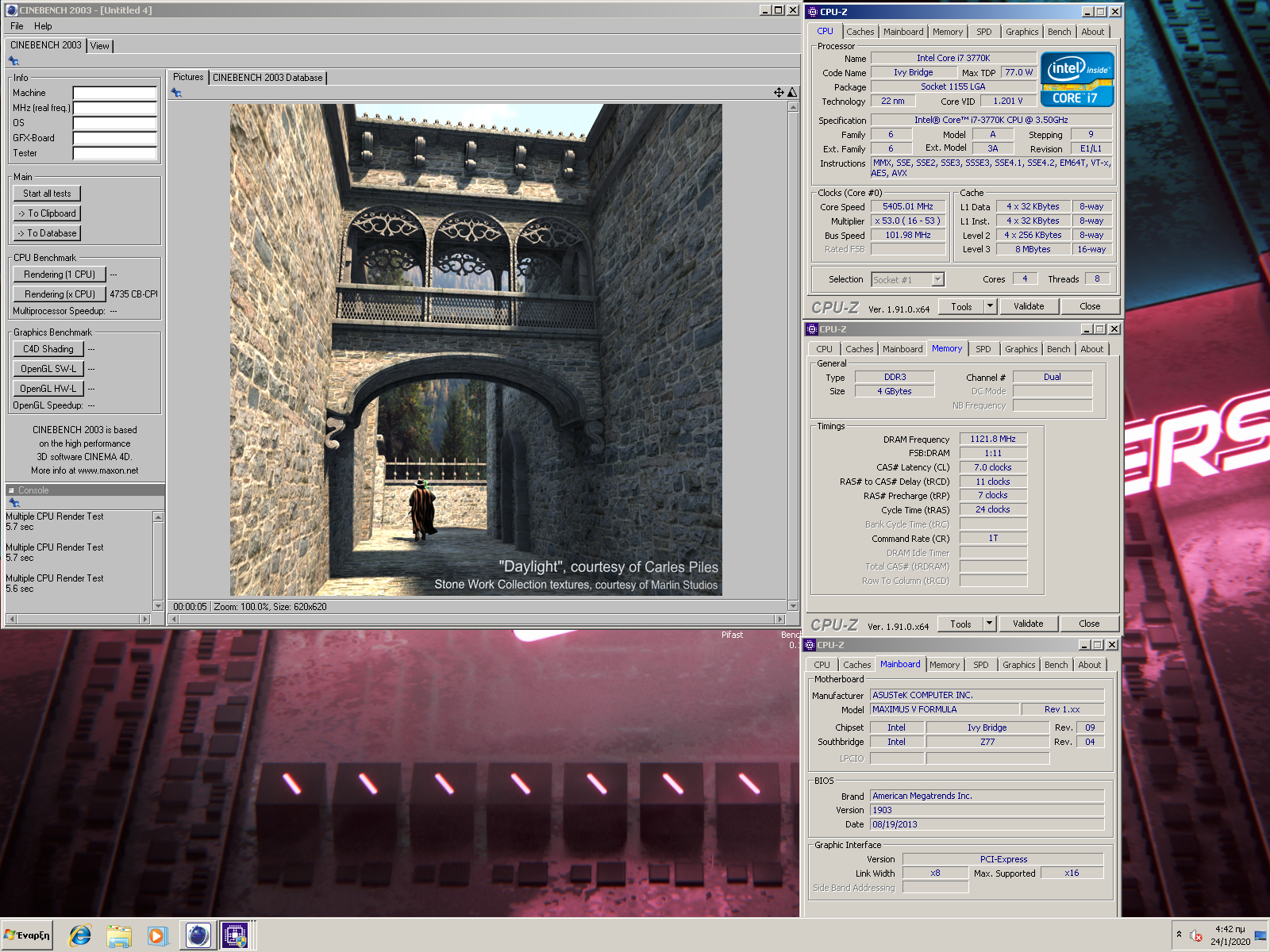Click the pin icon in the Console panel
This screenshot has width=1270, height=952.
pyautogui.click(x=13, y=503)
